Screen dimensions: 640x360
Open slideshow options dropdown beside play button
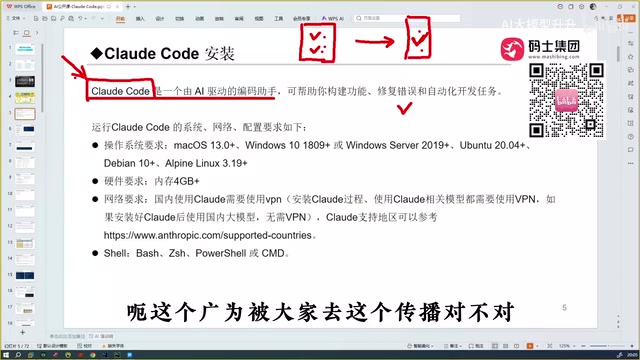point(537,346)
